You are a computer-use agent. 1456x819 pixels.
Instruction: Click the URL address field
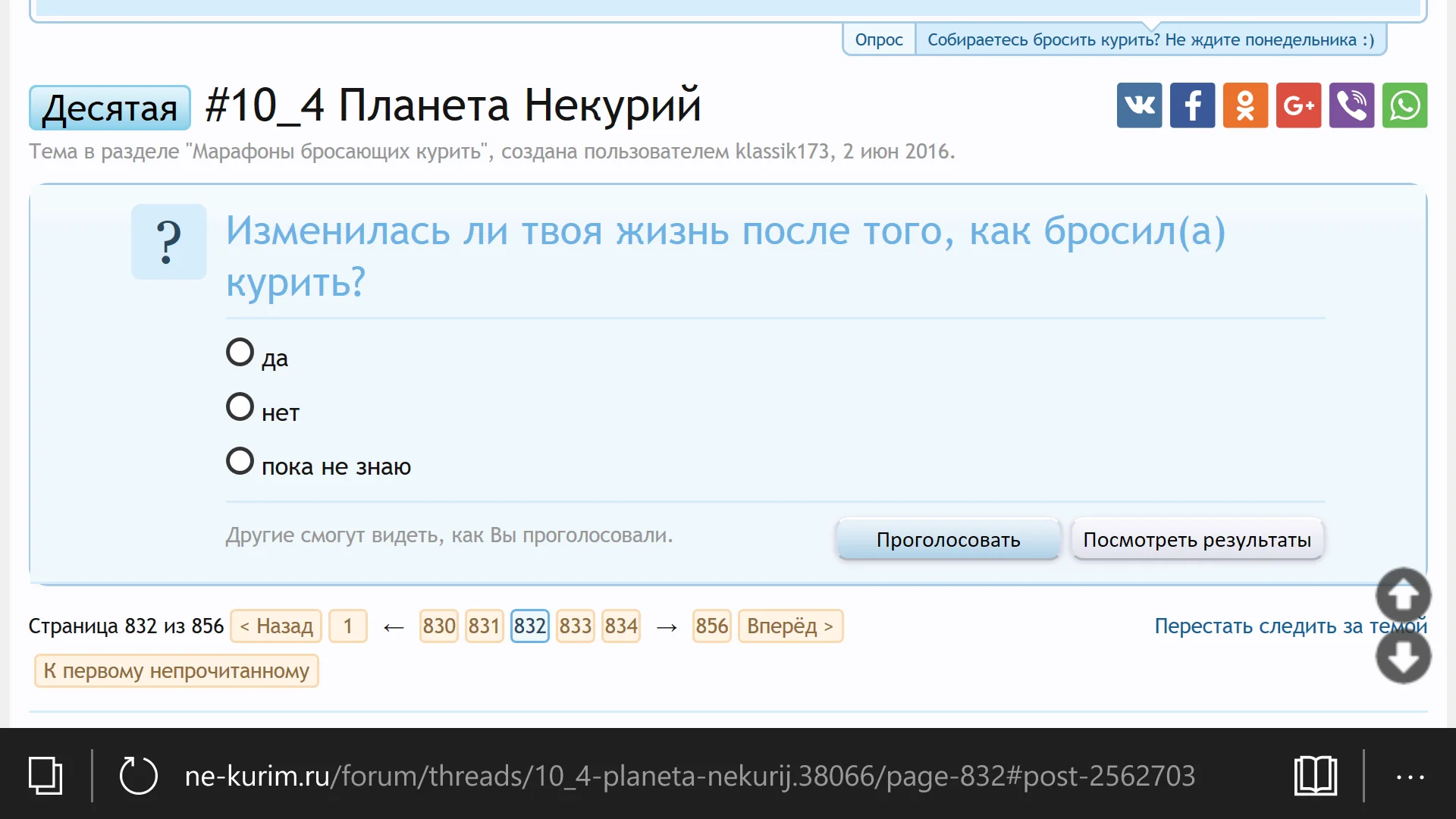(689, 776)
